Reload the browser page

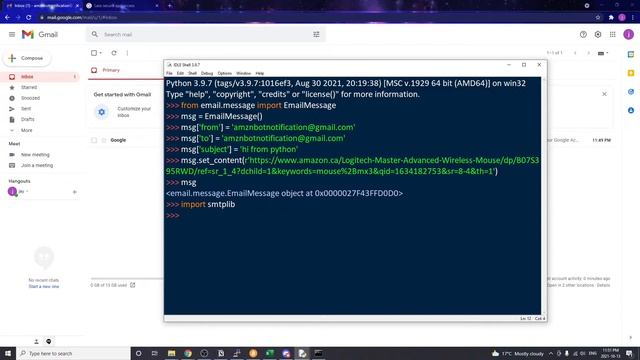(29, 18)
